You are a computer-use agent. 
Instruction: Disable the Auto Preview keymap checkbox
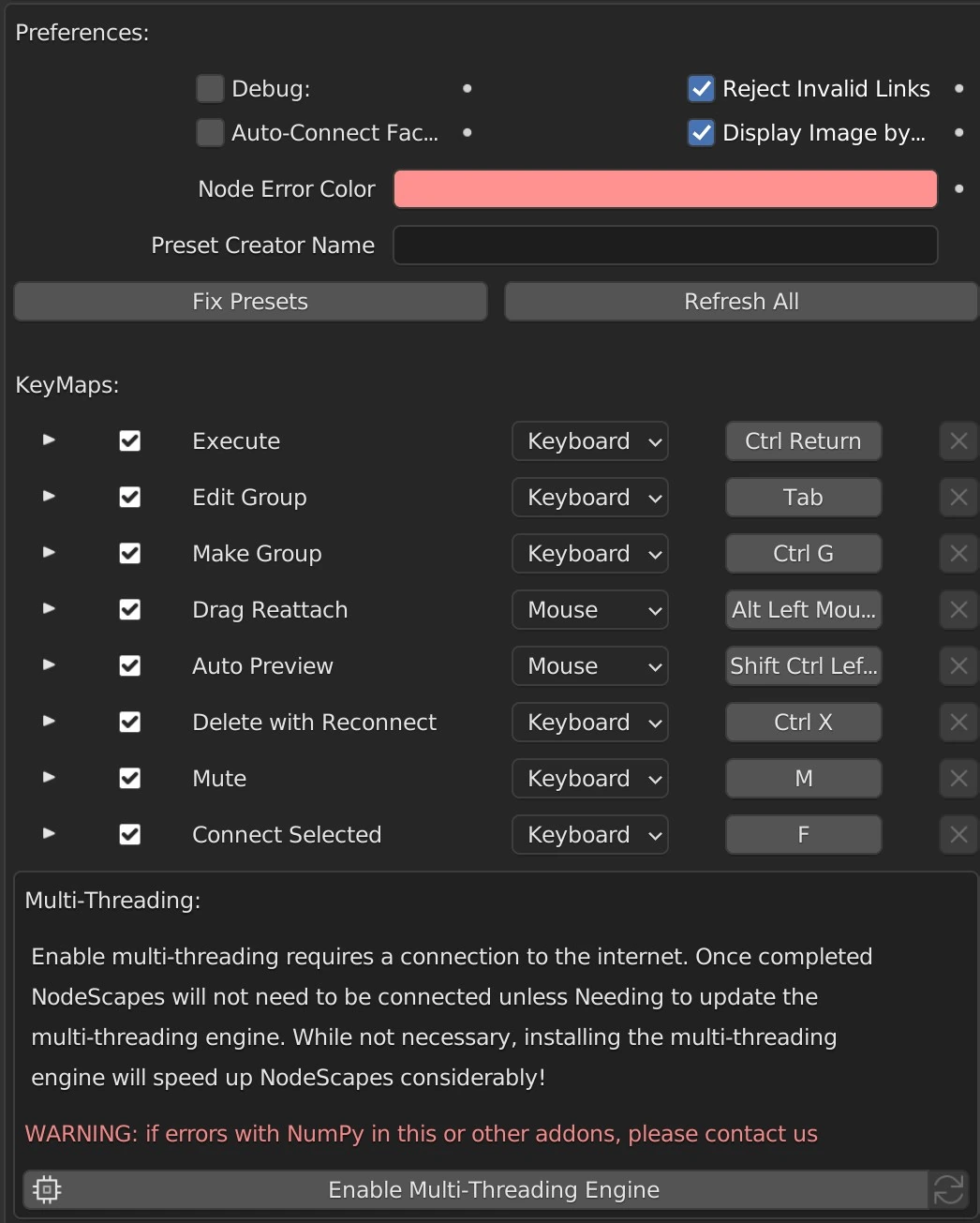[x=130, y=666]
